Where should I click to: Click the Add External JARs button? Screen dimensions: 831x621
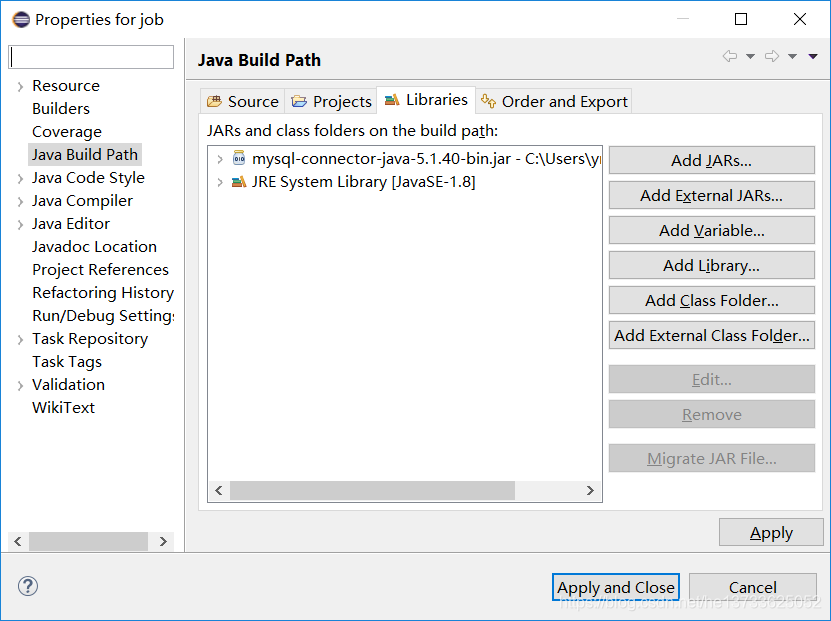pyautogui.click(x=711, y=196)
